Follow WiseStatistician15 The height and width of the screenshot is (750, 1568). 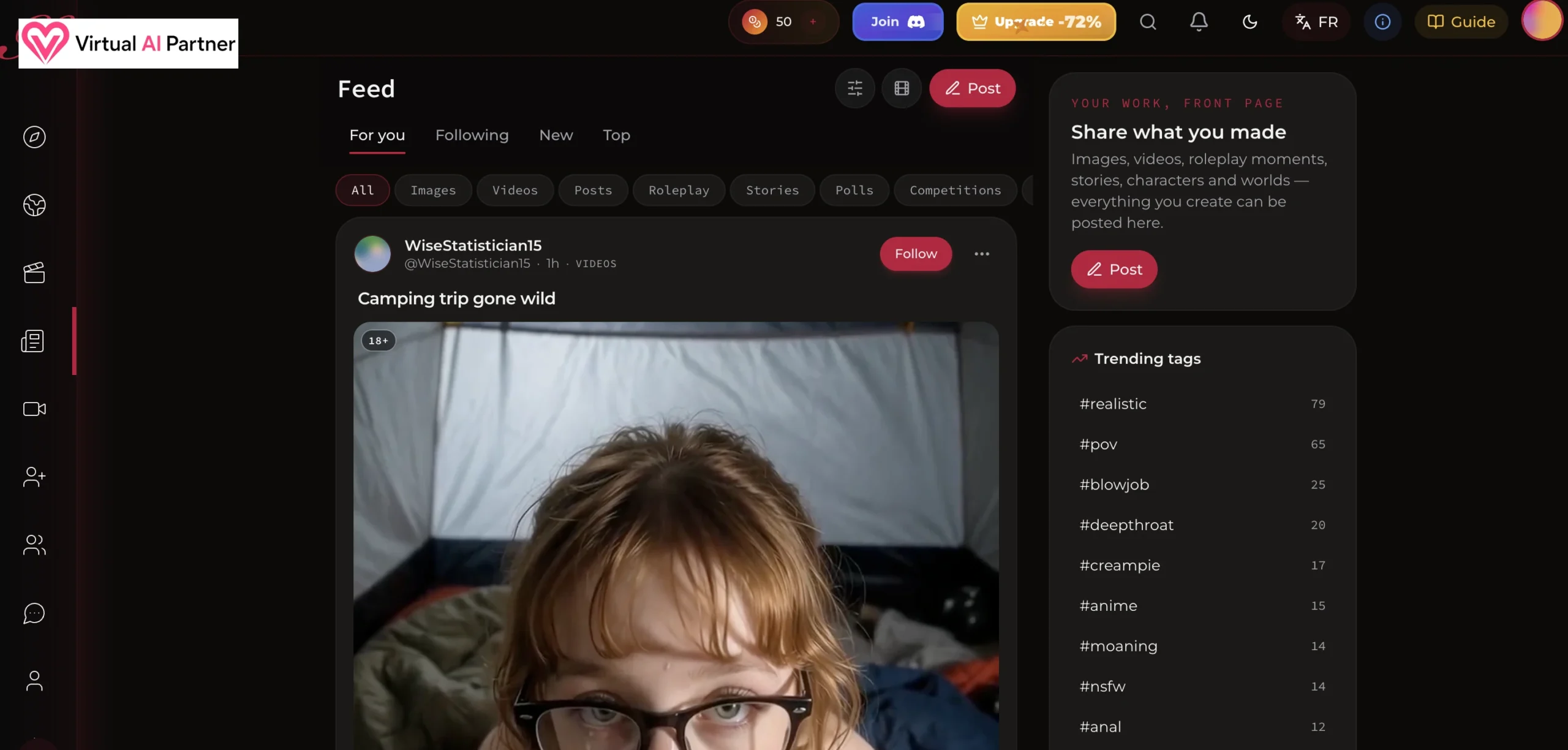tap(916, 254)
